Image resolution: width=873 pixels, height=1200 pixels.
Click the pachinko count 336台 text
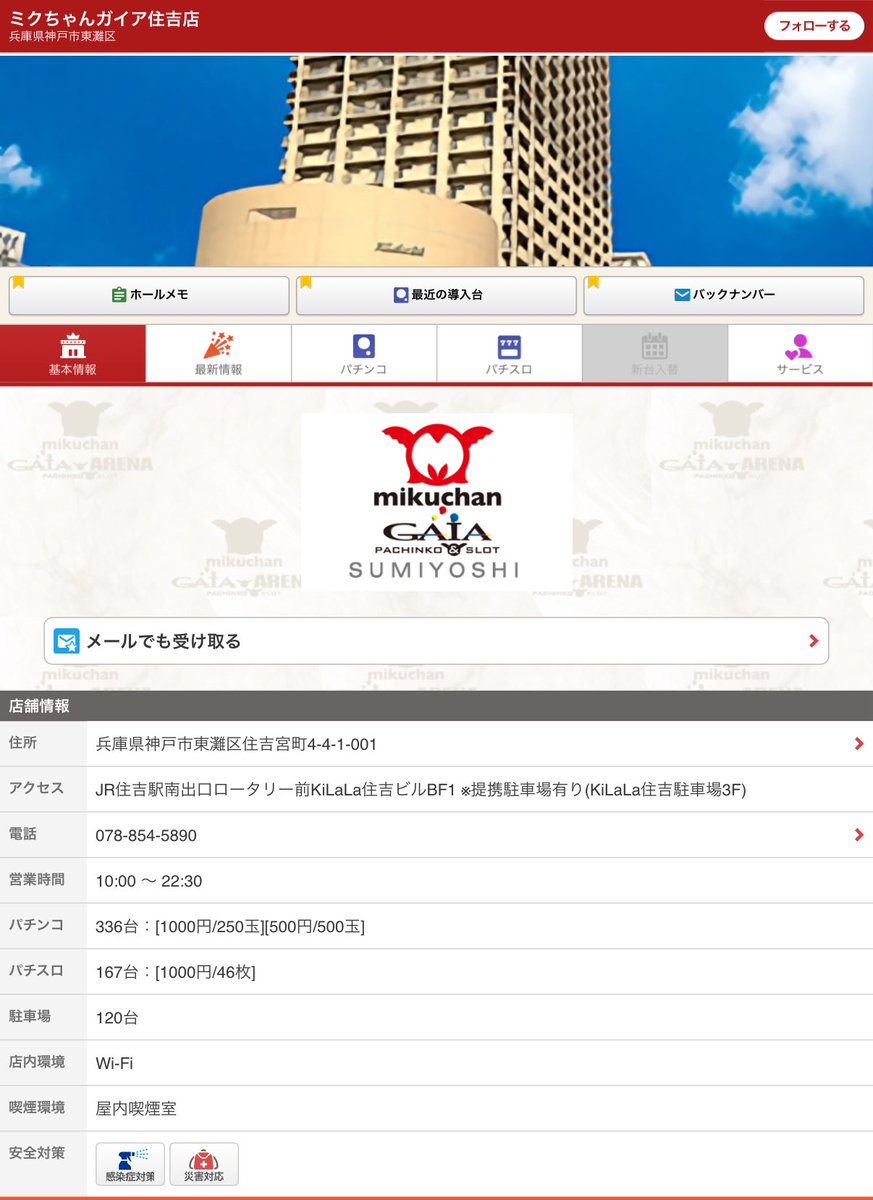[x=230, y=927]
